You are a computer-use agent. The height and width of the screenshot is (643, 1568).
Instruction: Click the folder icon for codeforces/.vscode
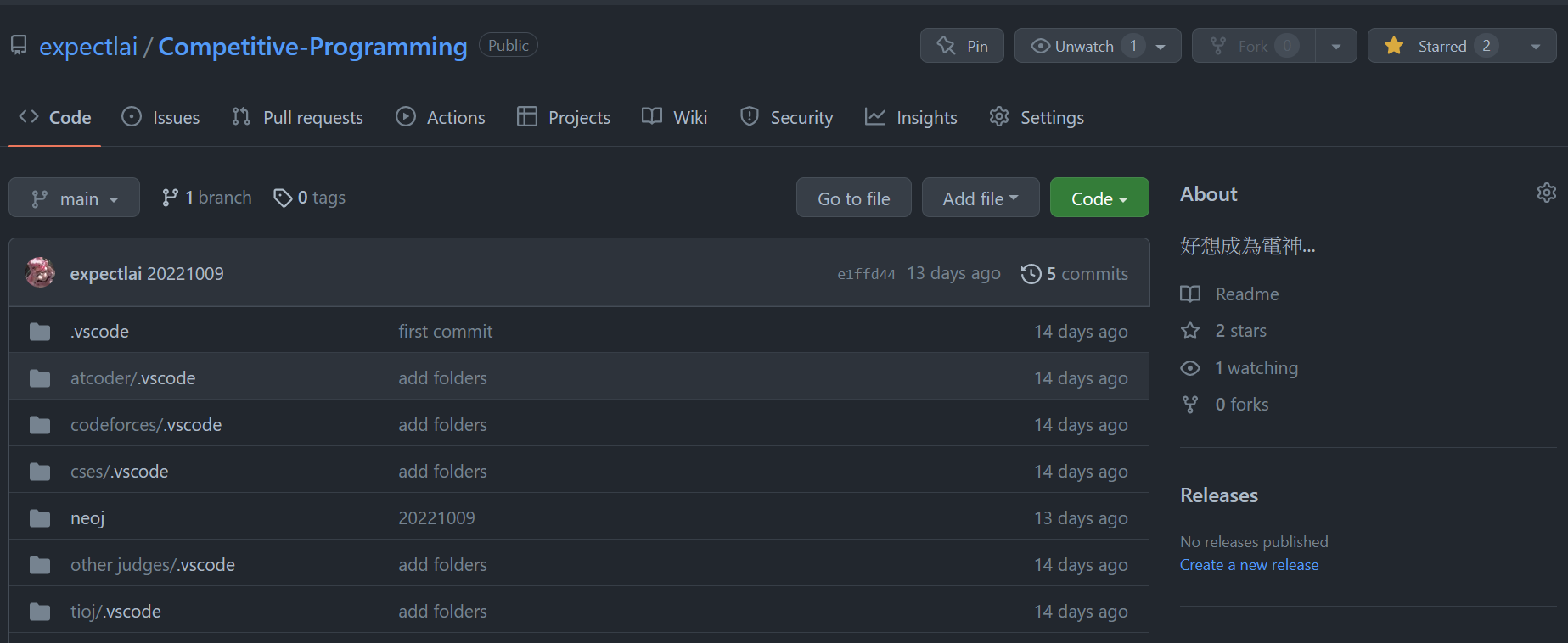point(40,425)
